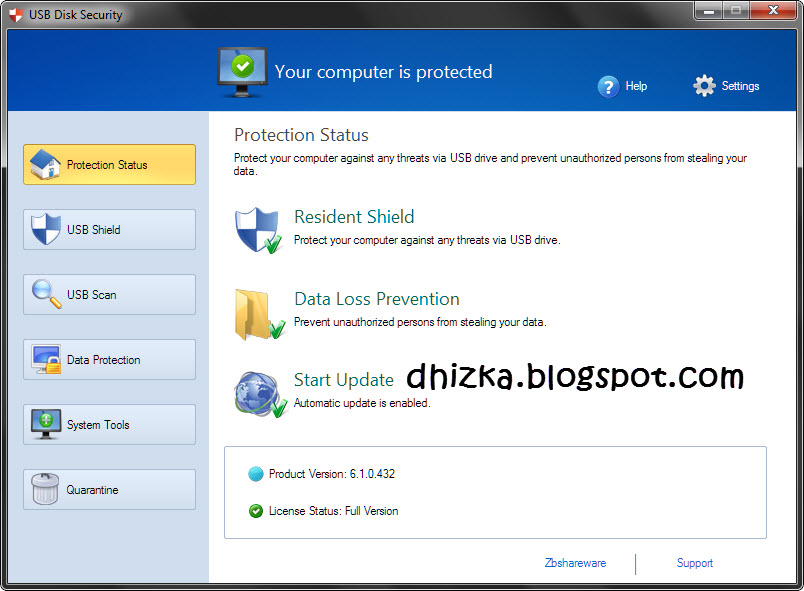The height and width of the screenshot is (591, 804).
Task: Click 'Prevent unauthorized persons from stealing your data.'
Action: tap(420, 322)
